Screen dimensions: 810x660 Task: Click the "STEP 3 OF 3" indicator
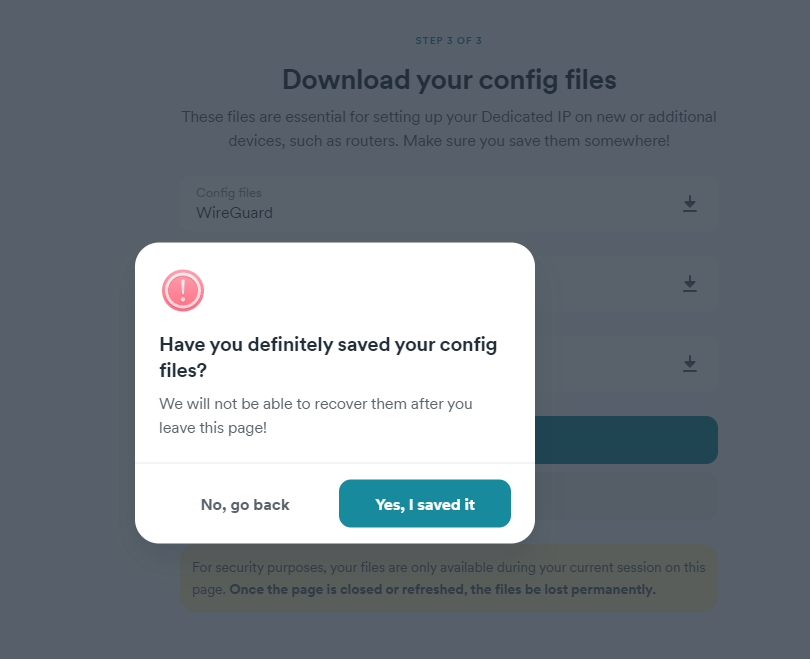tap(448, 40)
